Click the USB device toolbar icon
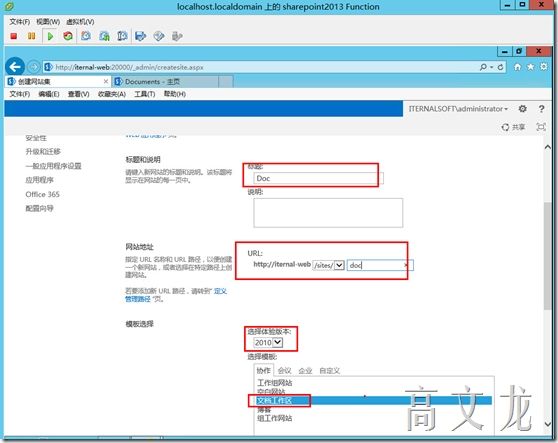558x443 pixels. 177,36
